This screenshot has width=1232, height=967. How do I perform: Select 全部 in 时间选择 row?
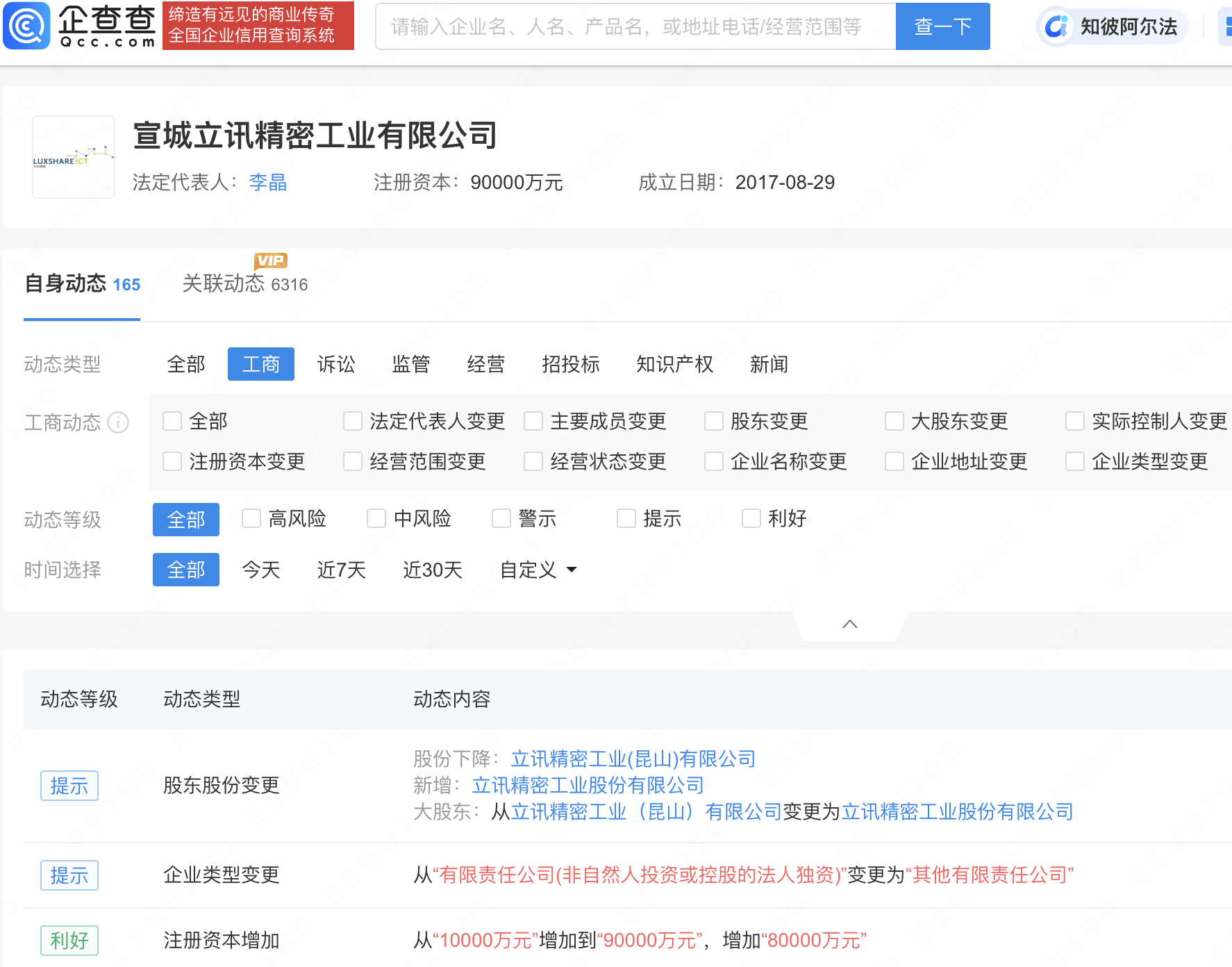coord(186,570)
